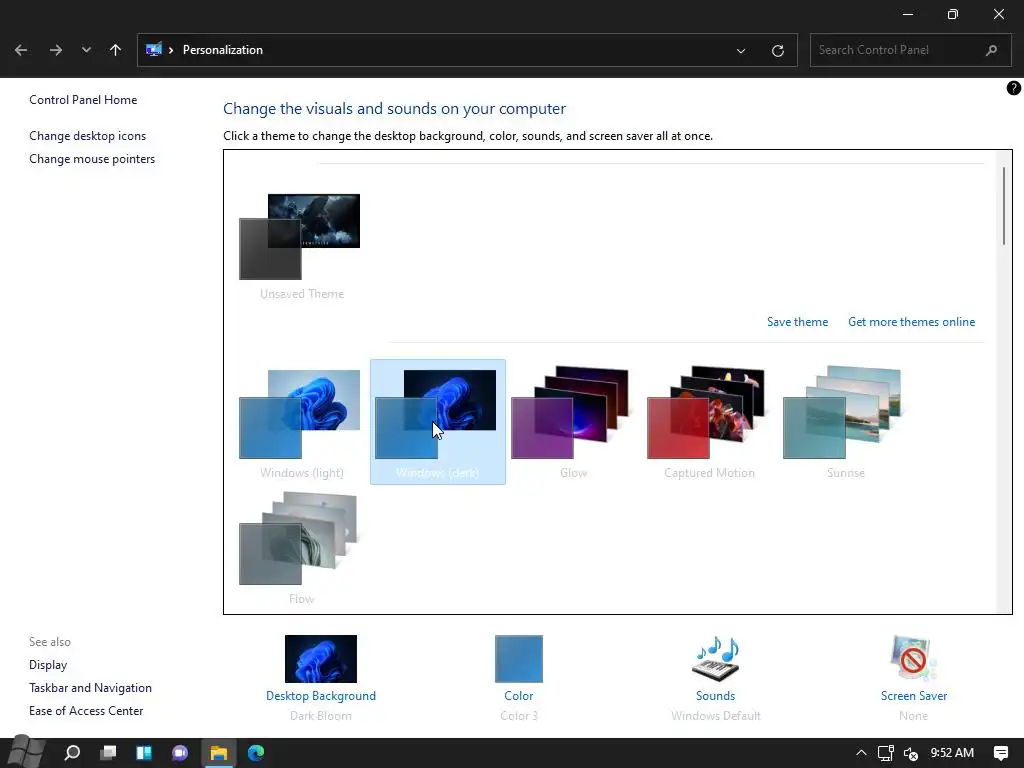Open taskbar Search
This screenshot has width=1024, height=768.
[72, 753]
